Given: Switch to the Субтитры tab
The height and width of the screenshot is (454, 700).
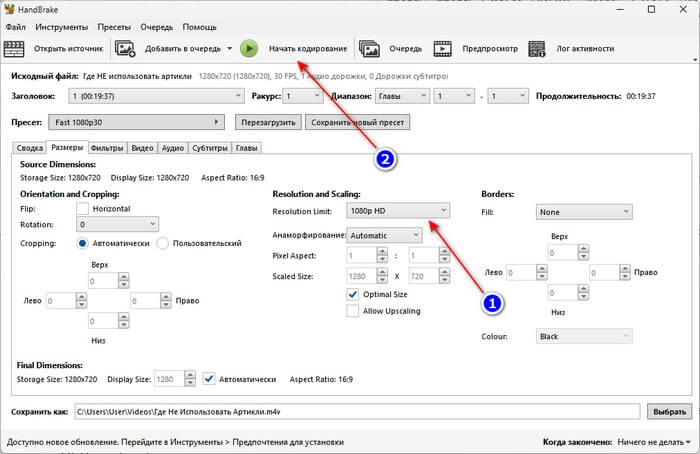Looking at the screenshot, I should click(210, 148).
